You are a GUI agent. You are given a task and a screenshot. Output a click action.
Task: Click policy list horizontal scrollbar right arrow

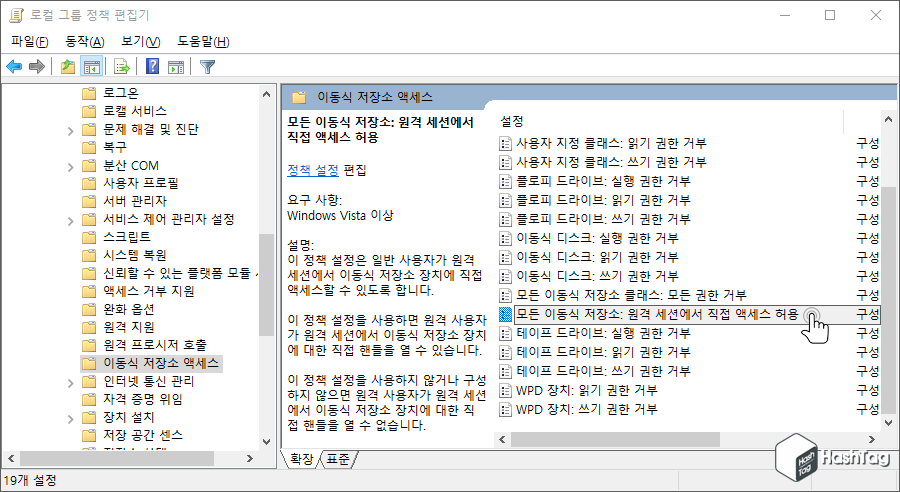coord(872,440)
